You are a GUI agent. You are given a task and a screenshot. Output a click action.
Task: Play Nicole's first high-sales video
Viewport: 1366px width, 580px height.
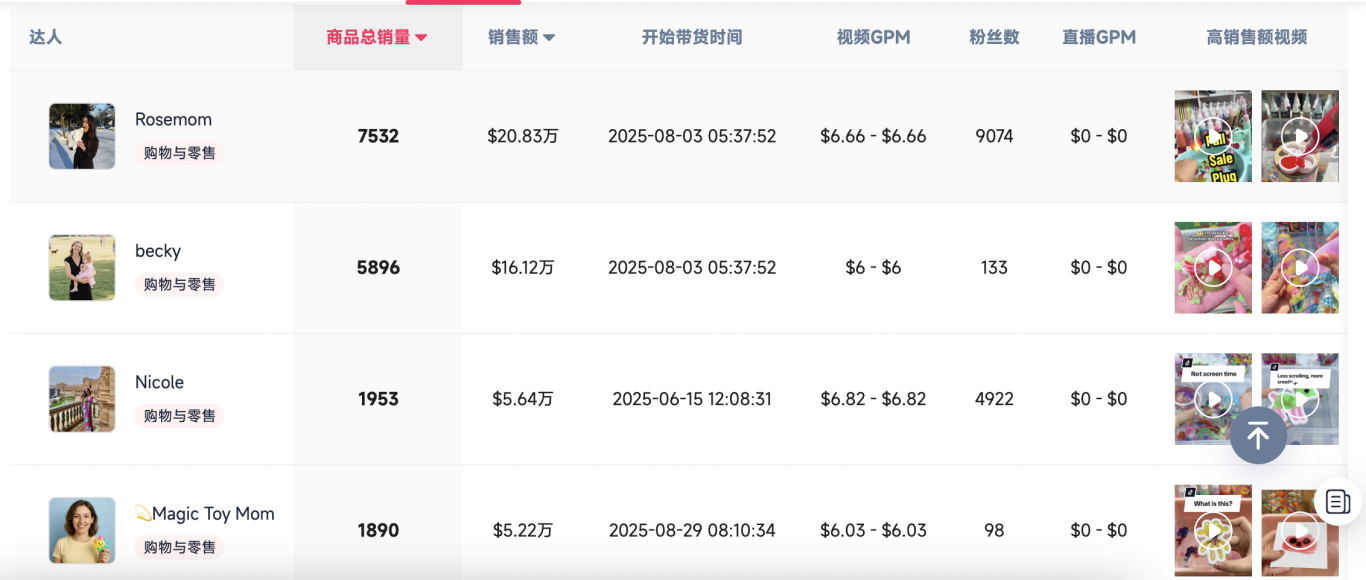(x=1213, y=398)
